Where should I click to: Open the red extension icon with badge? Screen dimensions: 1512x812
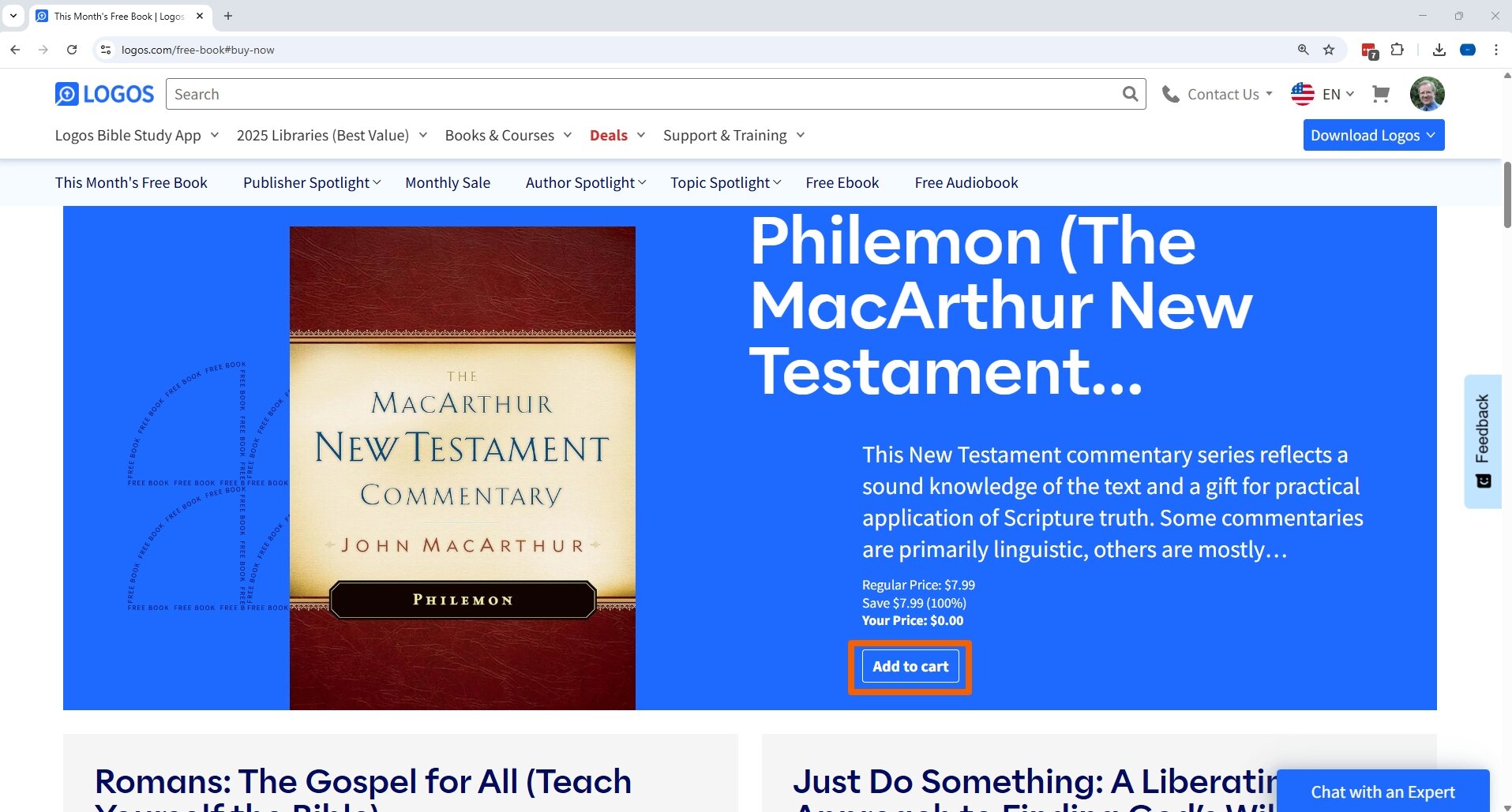tap(1370, 51)
